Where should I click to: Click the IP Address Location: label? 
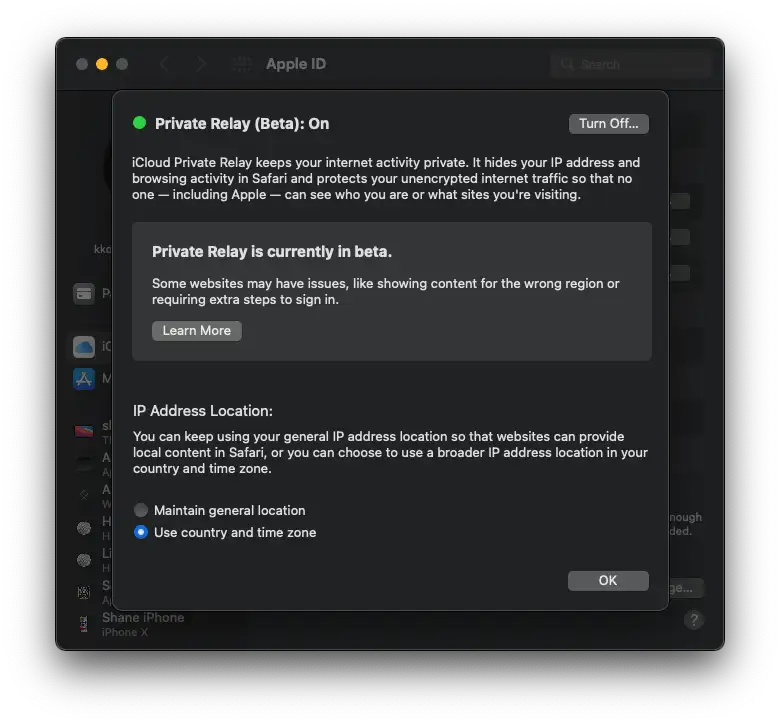202,411
